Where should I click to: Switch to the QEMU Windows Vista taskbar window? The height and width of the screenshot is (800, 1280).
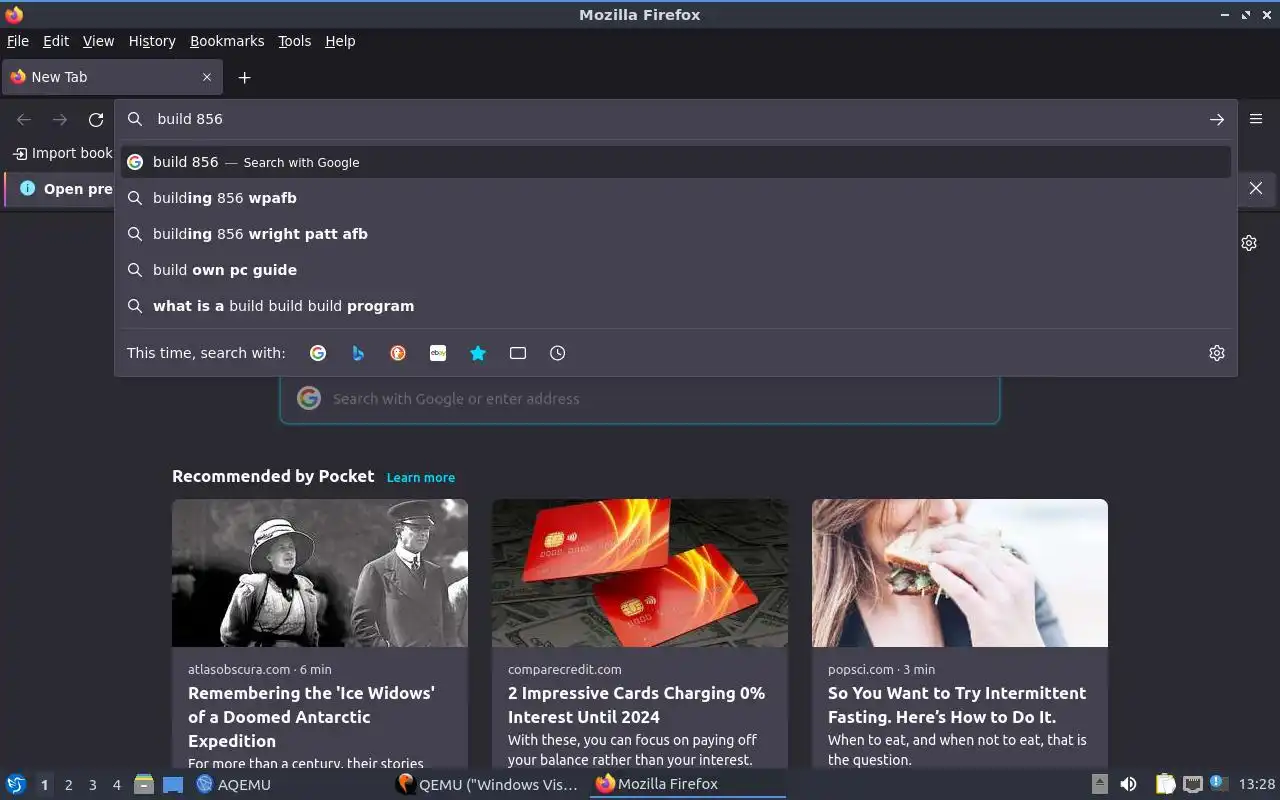click(x=488, y=784)
